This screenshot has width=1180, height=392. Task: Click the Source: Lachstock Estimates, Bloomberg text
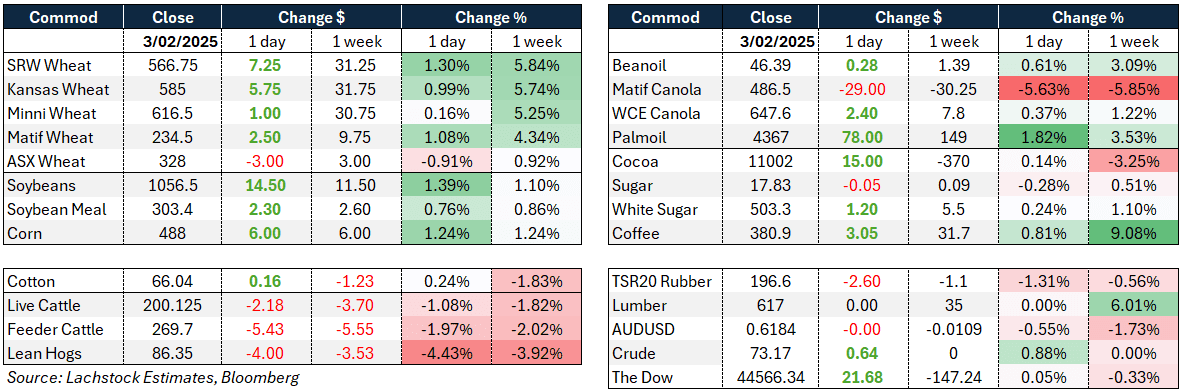(153, 377)
